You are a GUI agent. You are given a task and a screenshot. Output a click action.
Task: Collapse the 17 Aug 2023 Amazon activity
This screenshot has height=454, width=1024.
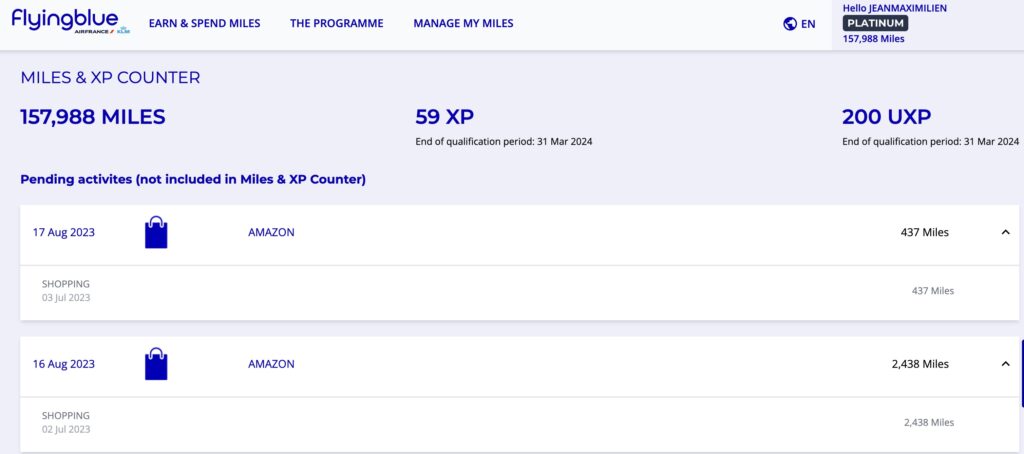click(x=1005, y=232)
